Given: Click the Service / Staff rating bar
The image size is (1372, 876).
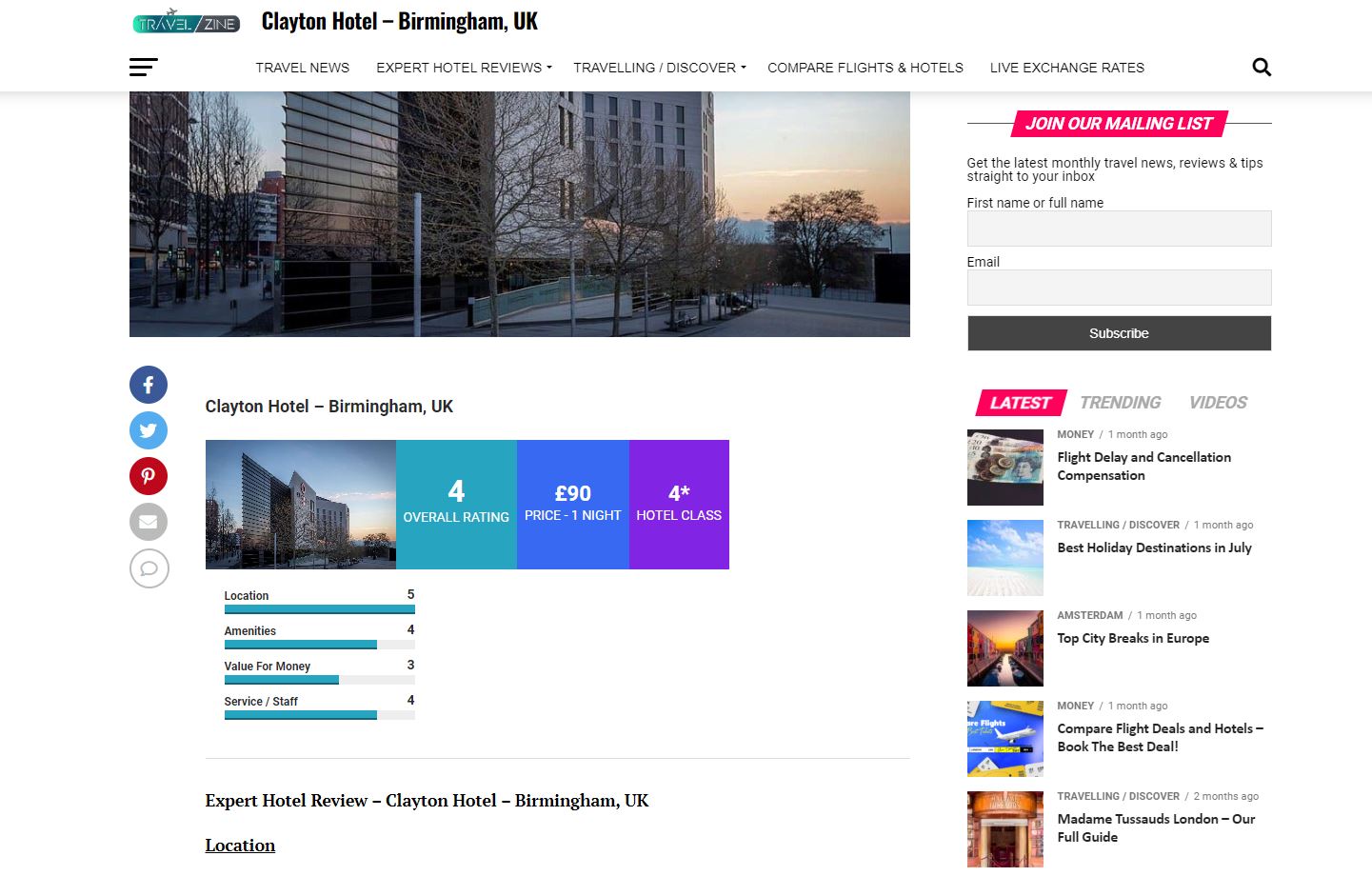Looking at the screenshot, I should point(320,715).
